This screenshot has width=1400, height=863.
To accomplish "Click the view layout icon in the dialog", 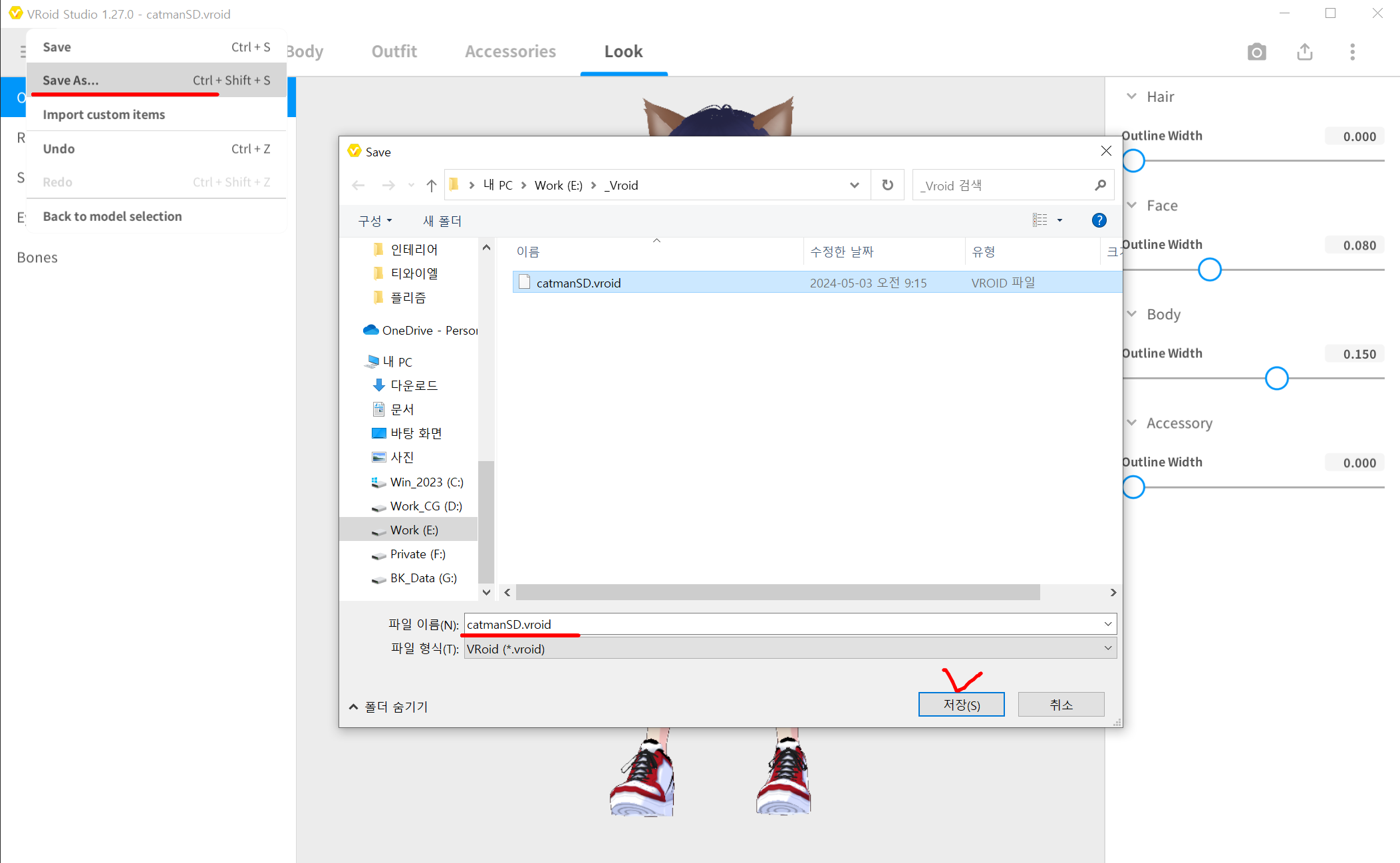I will click(1040, 220).
